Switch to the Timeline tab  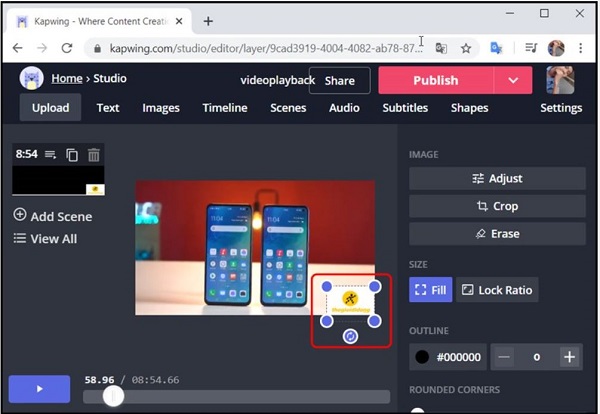[x=226, y=108]
